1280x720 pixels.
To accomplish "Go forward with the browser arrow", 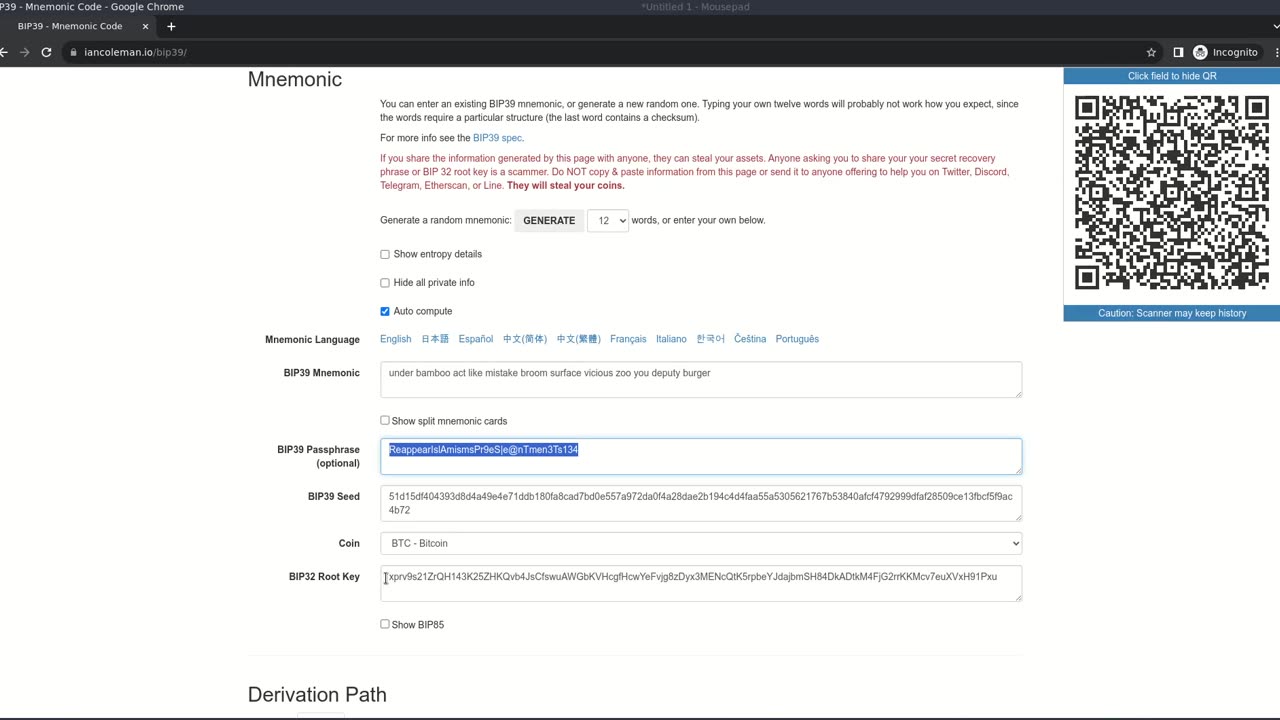I will [x=25, y=52].
